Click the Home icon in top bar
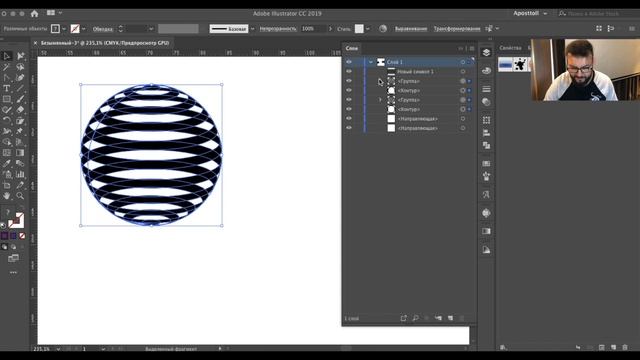Image resolution: width=640 pixels, height=360 pixels. pyautogui.click(x=34, y=13)
